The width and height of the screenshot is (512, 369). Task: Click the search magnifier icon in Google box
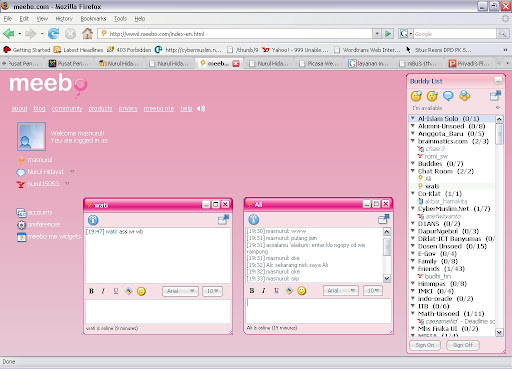[x=502, y=34]
